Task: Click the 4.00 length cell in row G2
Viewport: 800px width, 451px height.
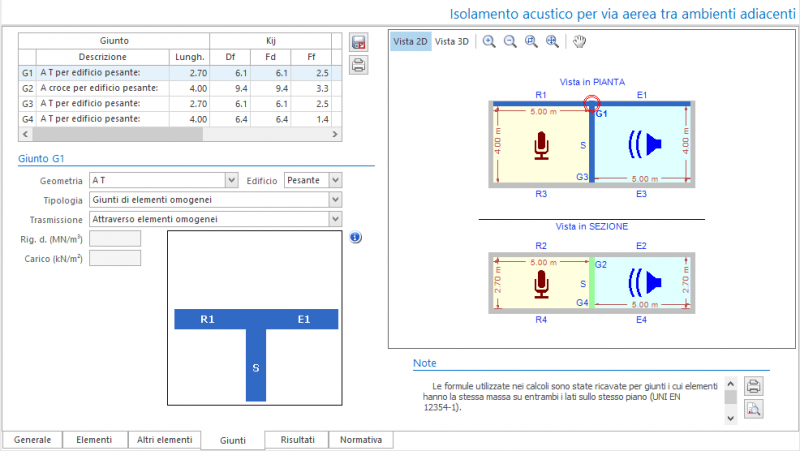Action: [x=189, y=88]
